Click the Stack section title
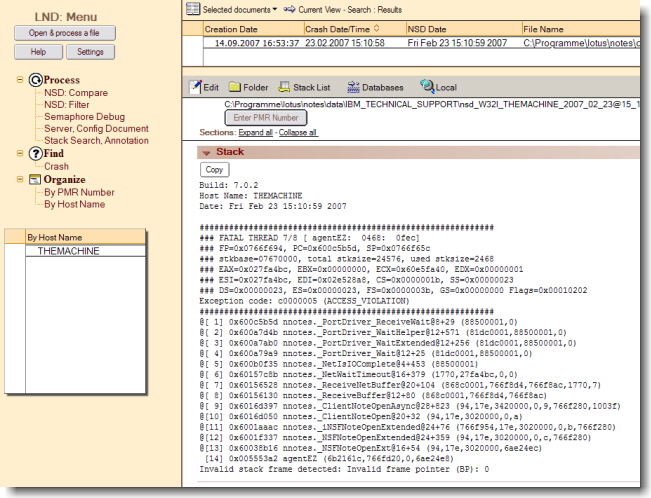Viewport: 651px width, 498px height. pos(230,152)
